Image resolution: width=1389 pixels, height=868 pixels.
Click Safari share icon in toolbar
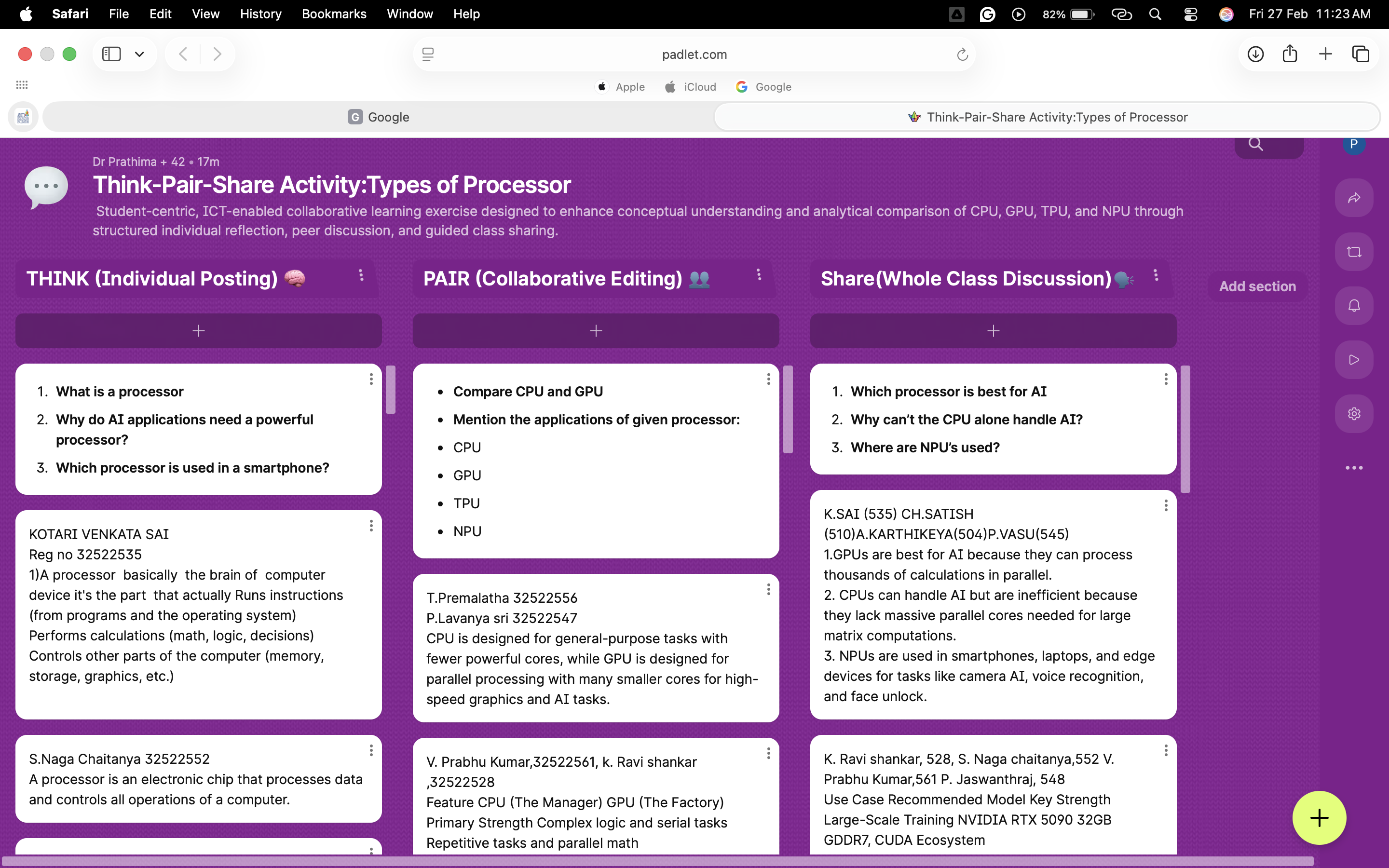pyautogui.click(x=1290, y=54)
